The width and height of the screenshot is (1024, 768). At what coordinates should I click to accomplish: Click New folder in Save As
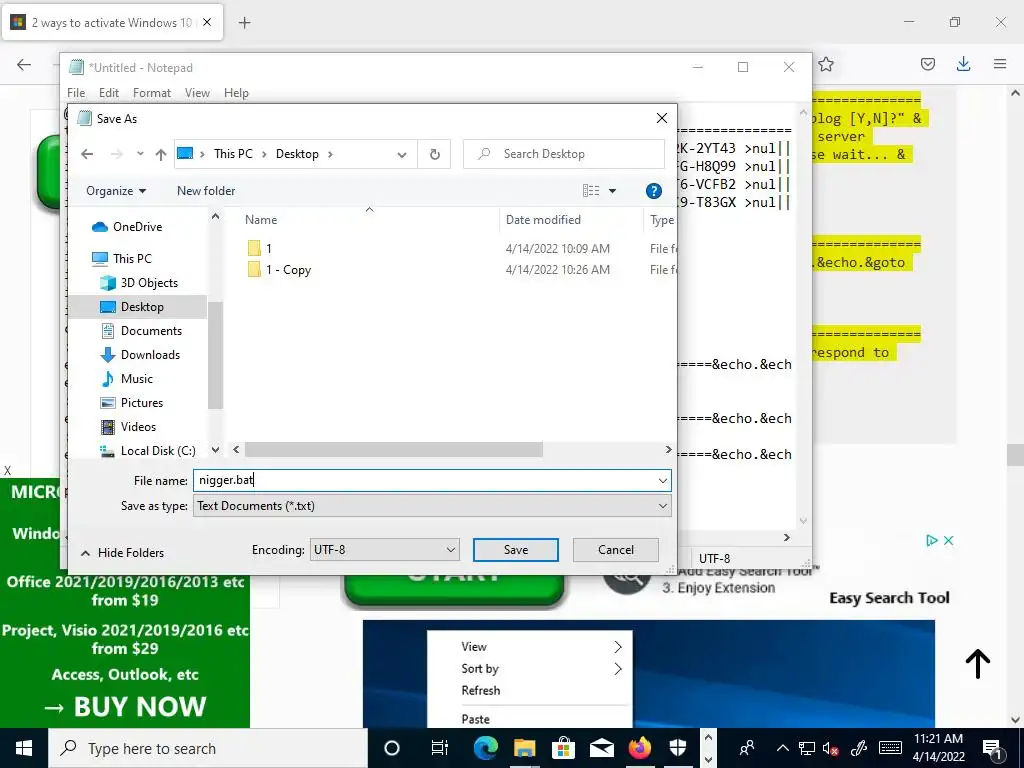pyautogui.click(x=206, y=191)
